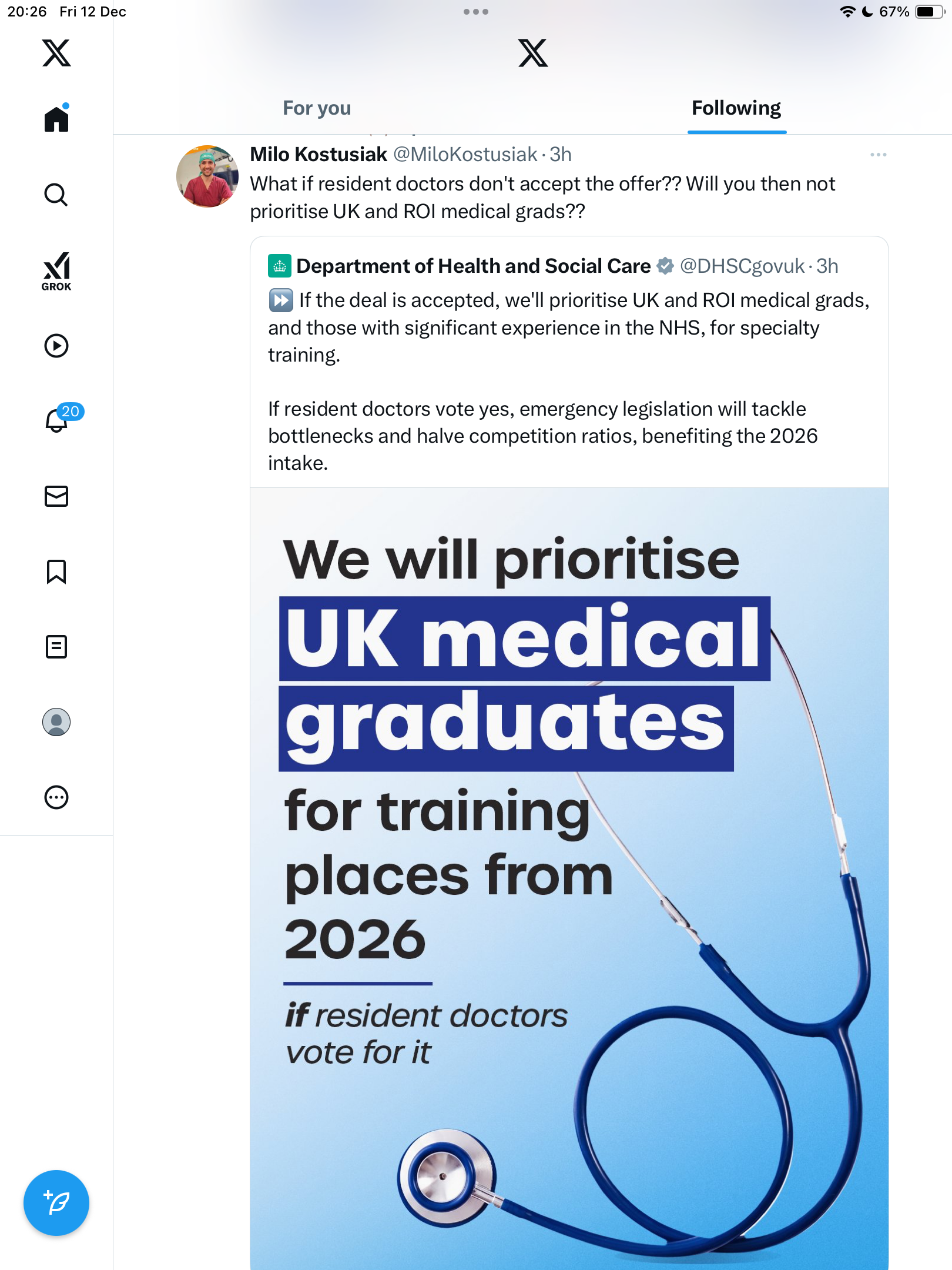Open the profile avatar in sidebar

56,722
